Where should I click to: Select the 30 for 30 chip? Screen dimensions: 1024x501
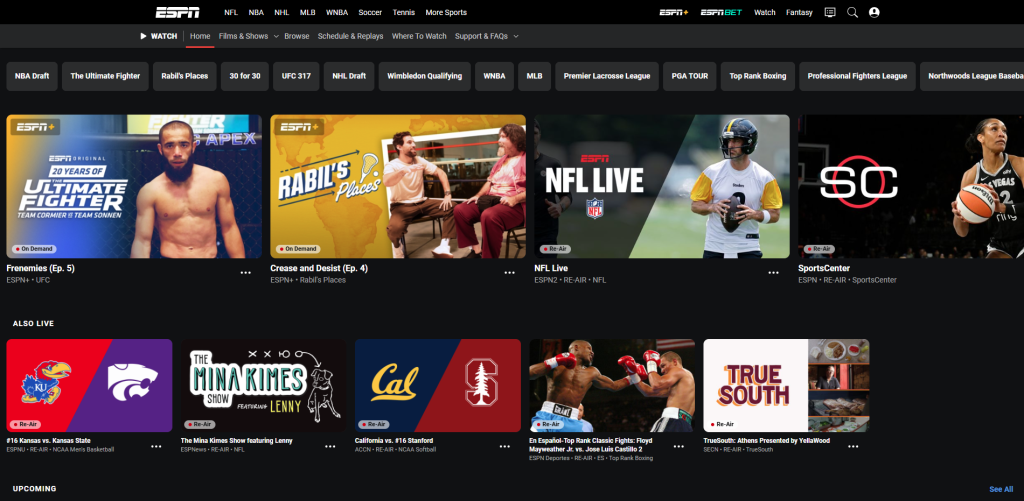245,76
